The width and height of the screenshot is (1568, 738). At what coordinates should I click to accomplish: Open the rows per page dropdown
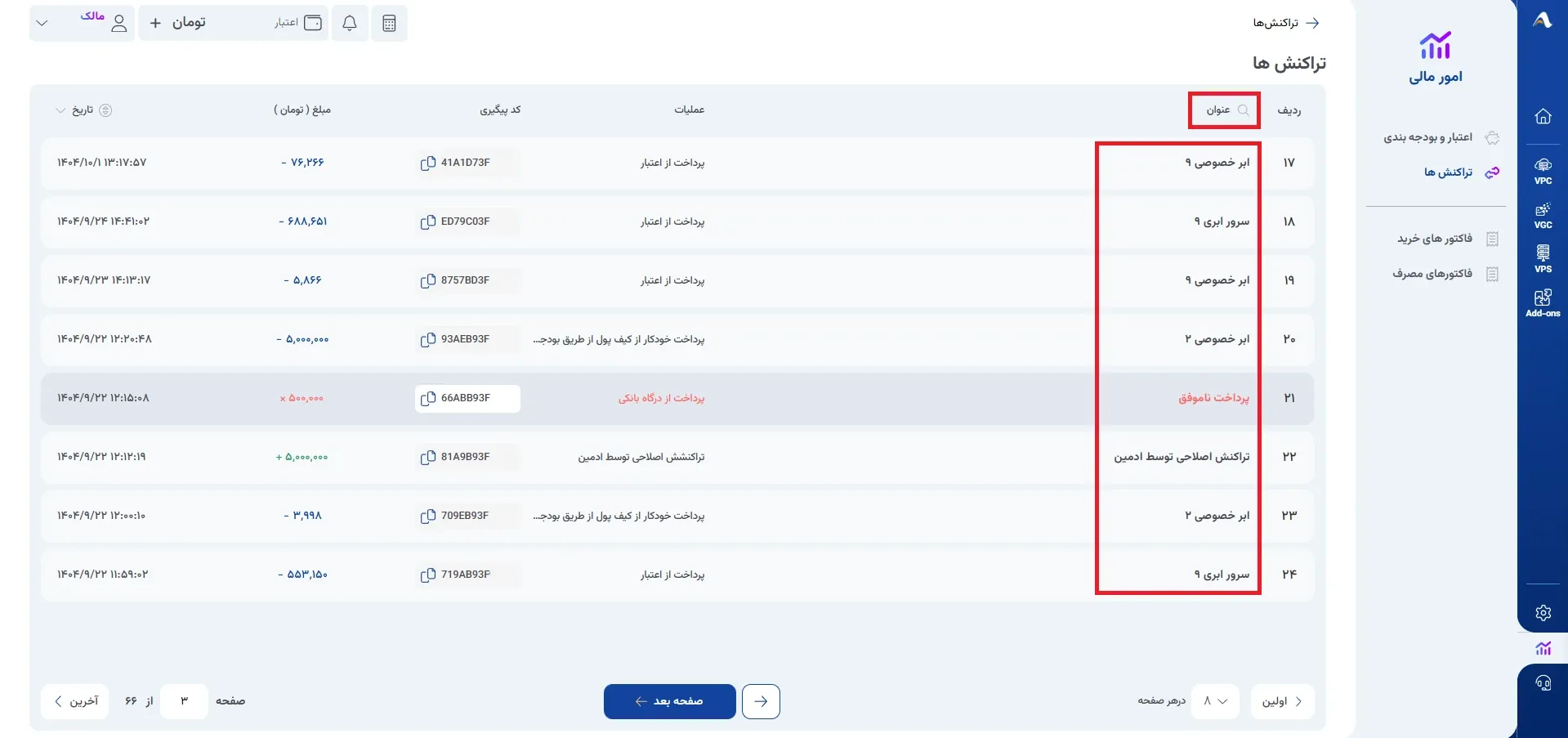1215,701
